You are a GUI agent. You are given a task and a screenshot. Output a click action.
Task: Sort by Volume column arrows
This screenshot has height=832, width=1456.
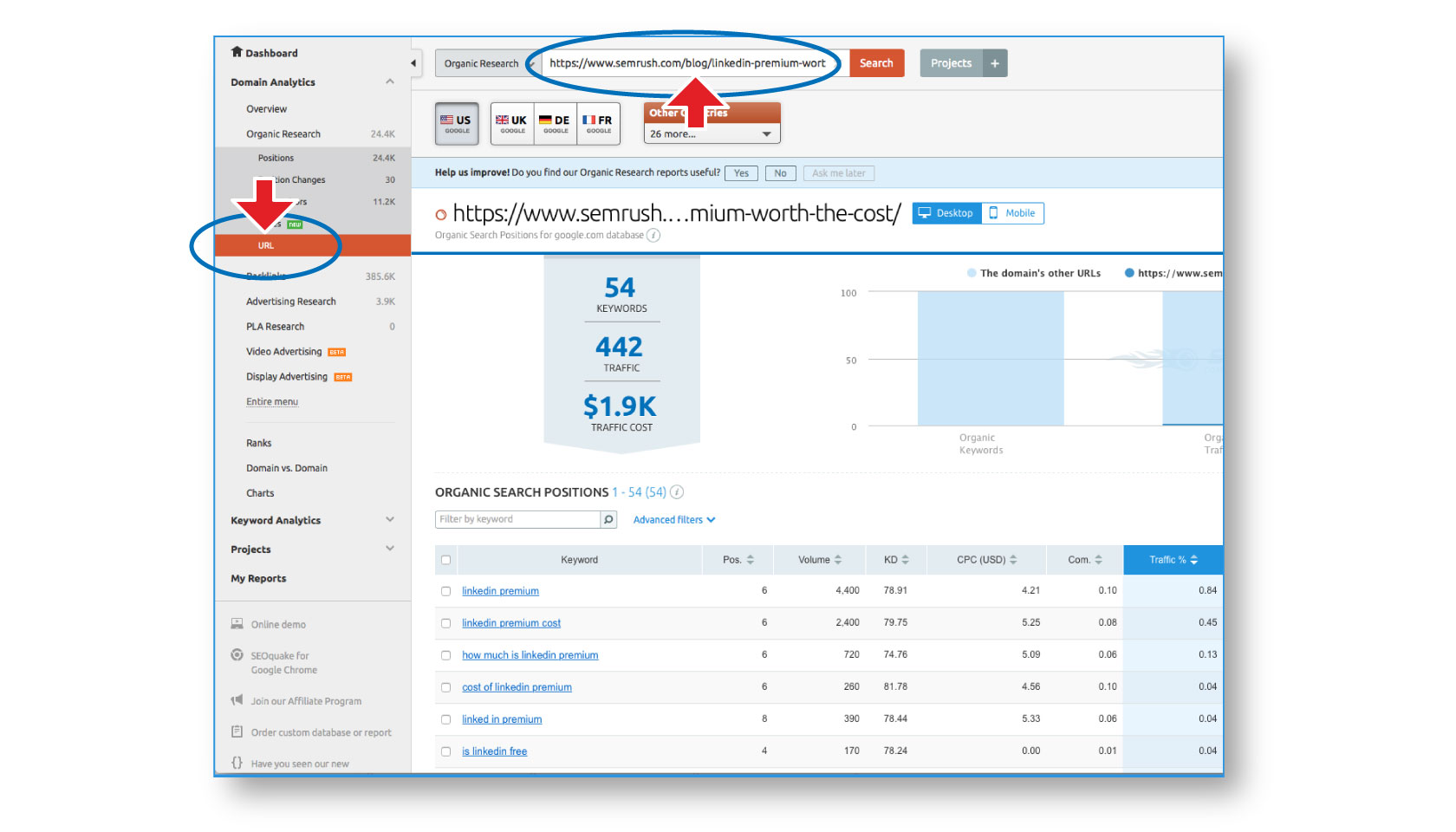coord(838,560)
